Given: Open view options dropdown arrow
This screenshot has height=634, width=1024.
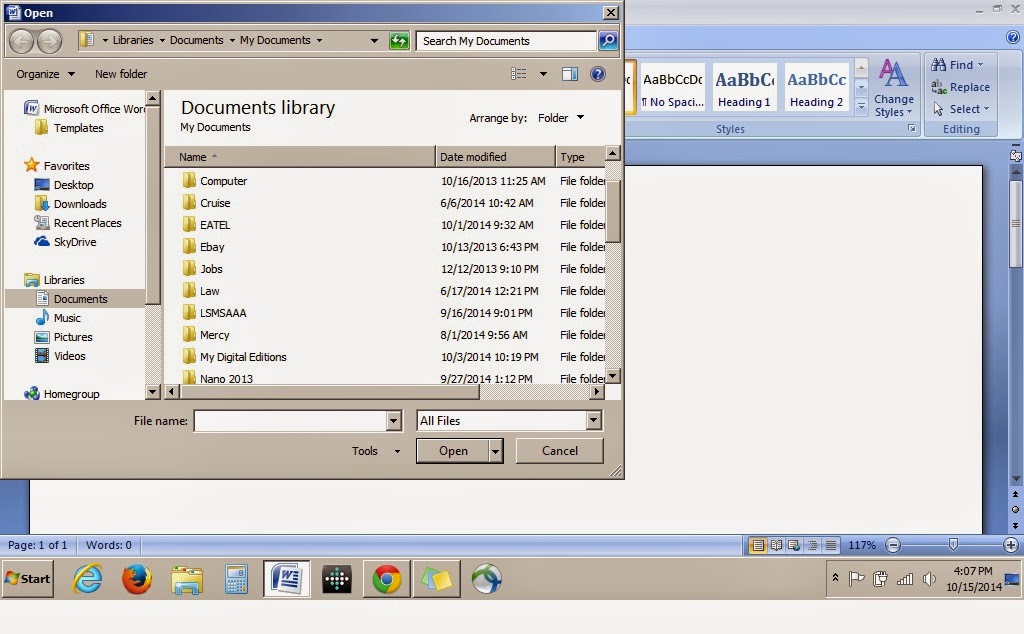Looking at the screenshot, I should [x=543, y=74].
